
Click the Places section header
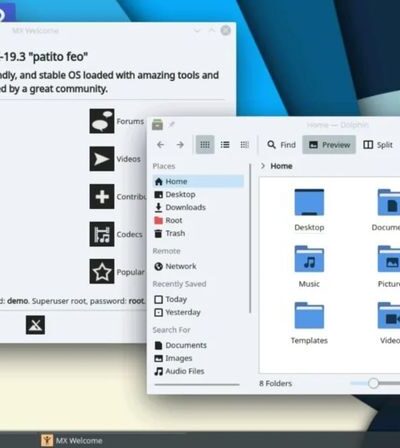click(164, 166)
